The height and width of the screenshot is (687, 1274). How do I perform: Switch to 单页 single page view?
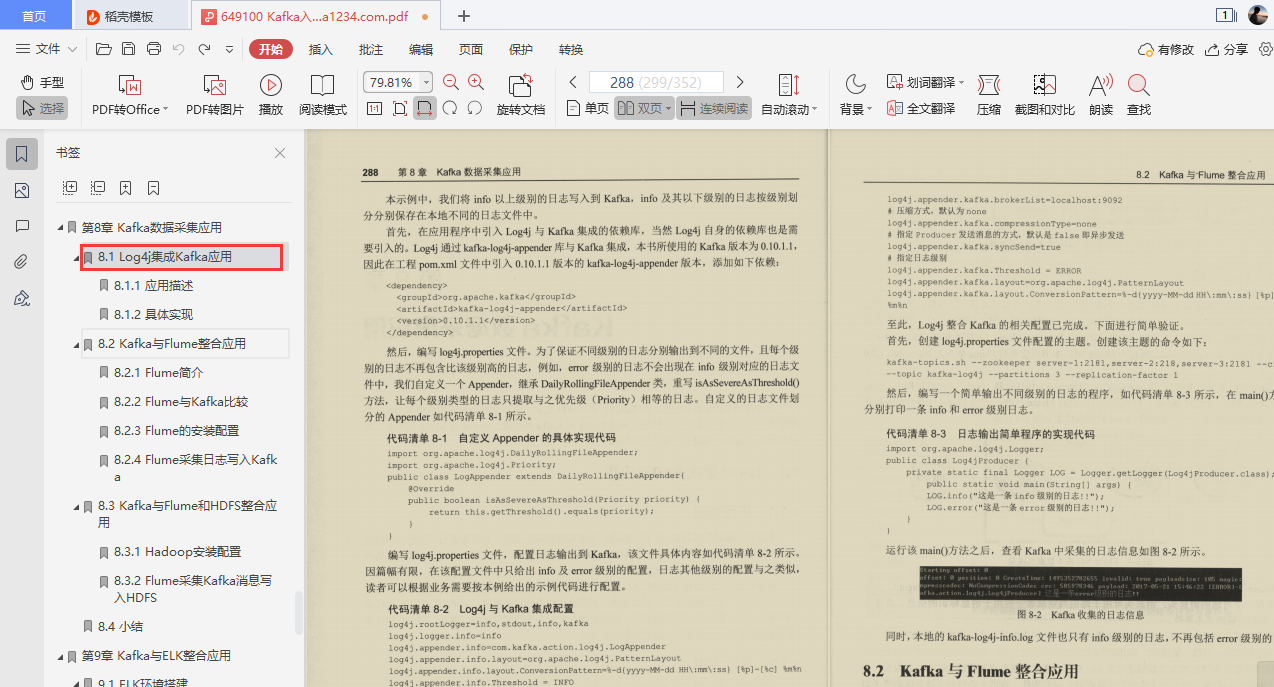point(585,108)
